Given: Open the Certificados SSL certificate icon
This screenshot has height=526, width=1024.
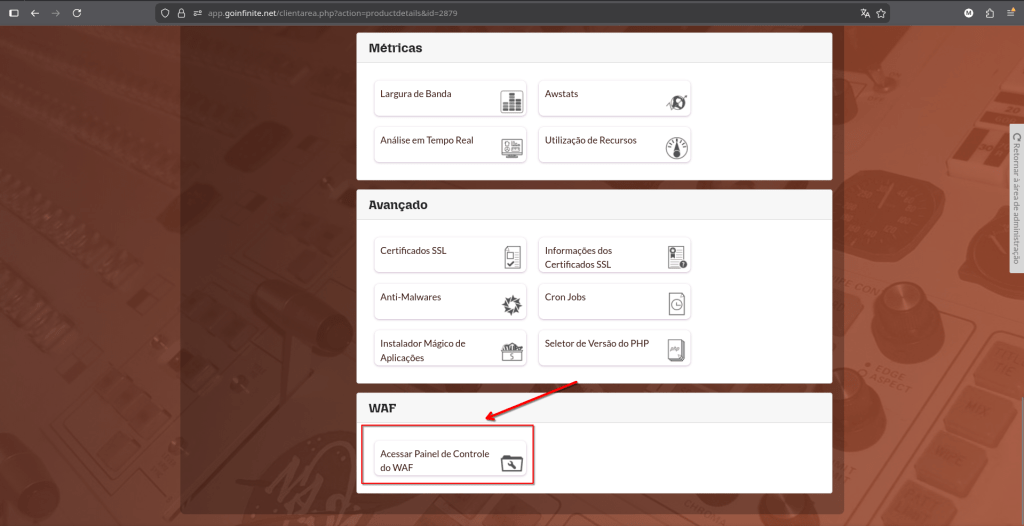Looking at the screenshot, I should click(x=512, y=257).
